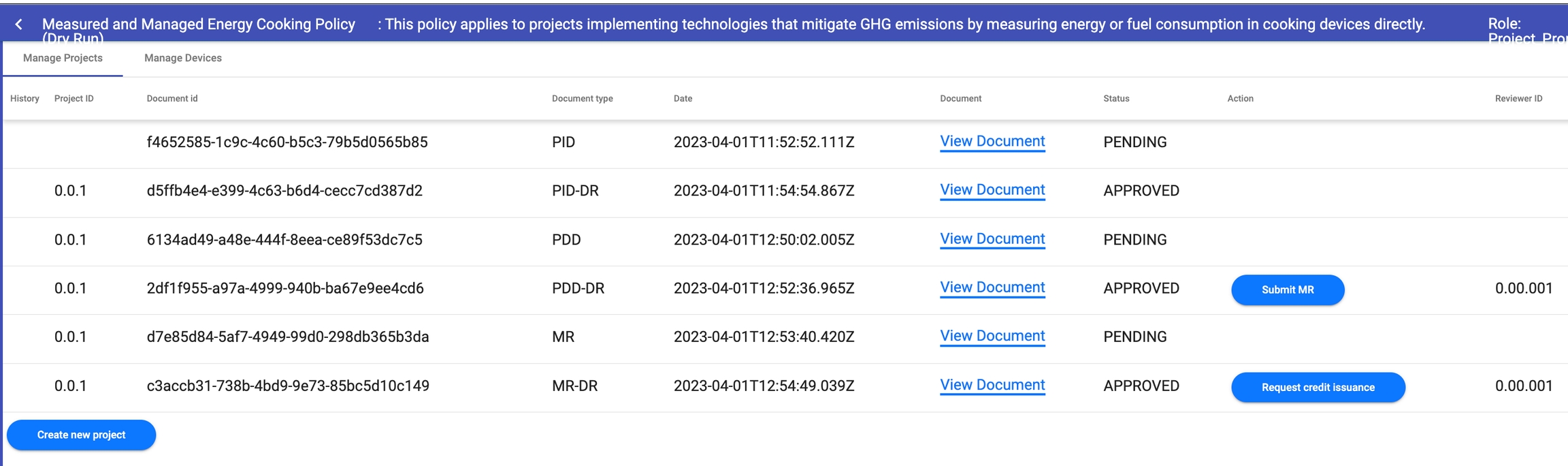Click the Date column header
This screenshot has width=1568, height=466.
(x=683, y=99)
